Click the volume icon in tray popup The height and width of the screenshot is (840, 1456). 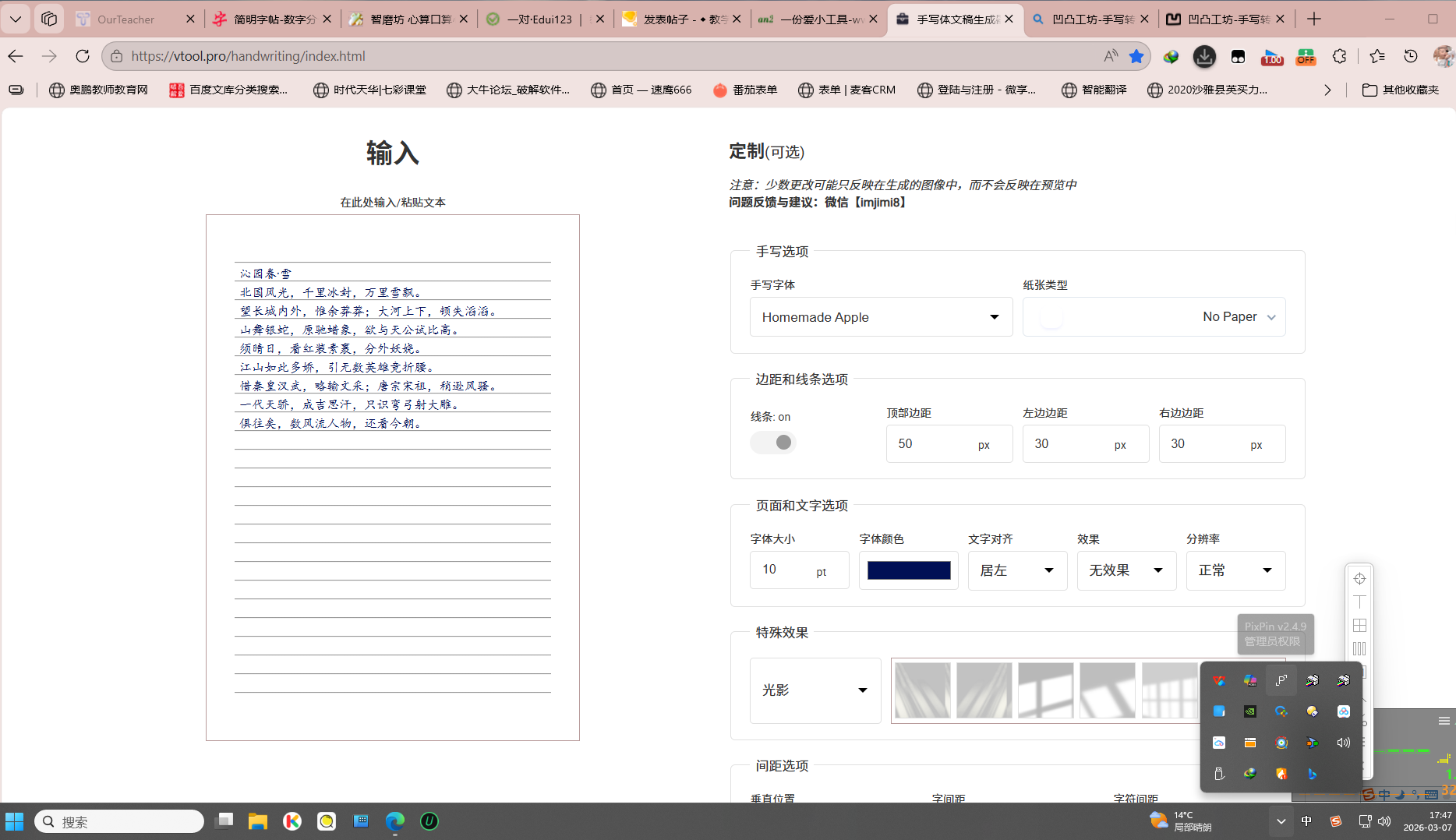(x=1343, y=743)
